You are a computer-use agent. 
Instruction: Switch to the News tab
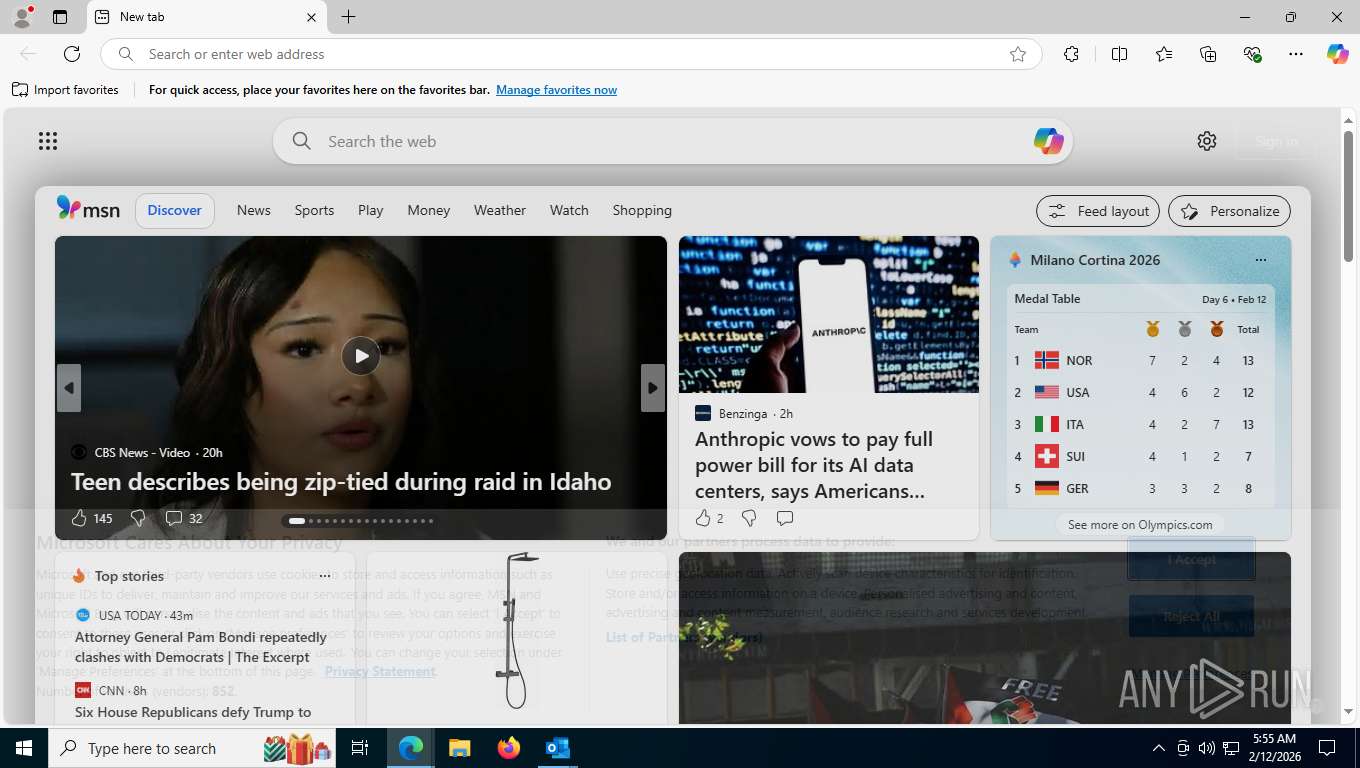(x=254, y=210)
